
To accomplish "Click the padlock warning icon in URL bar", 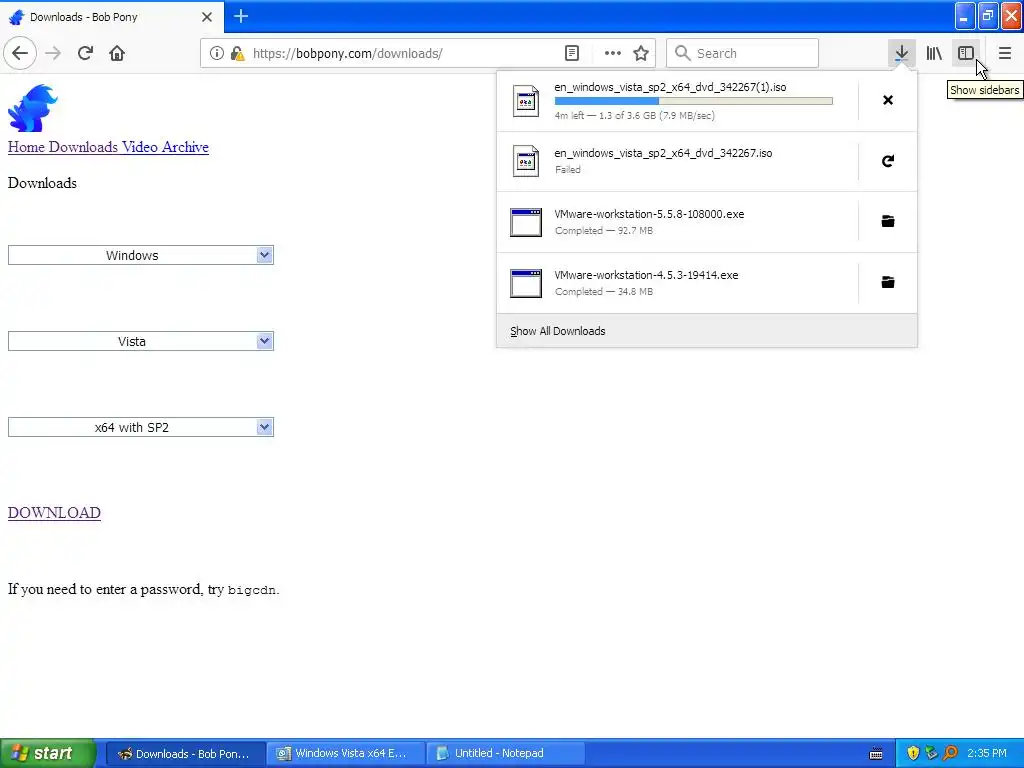I will 238,54.
